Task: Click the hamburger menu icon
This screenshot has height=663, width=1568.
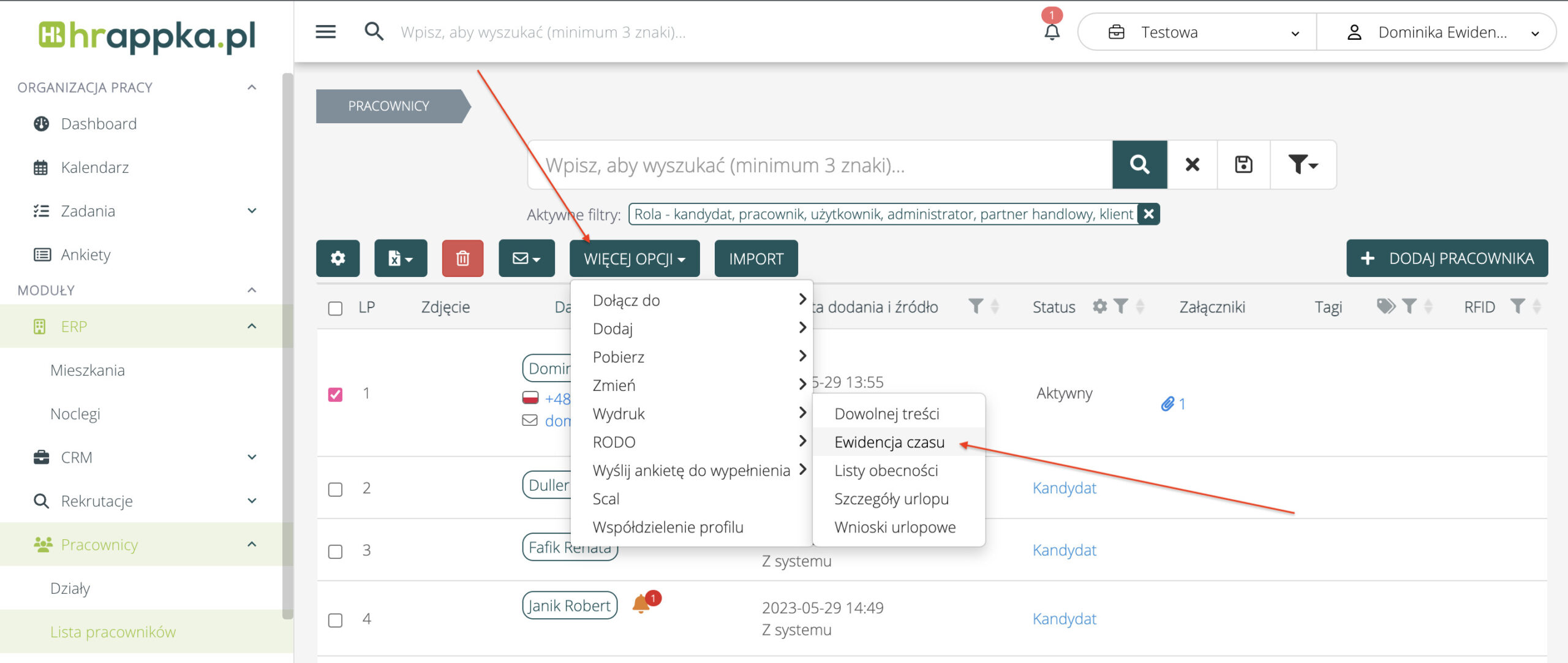Action: coord(325,32)
